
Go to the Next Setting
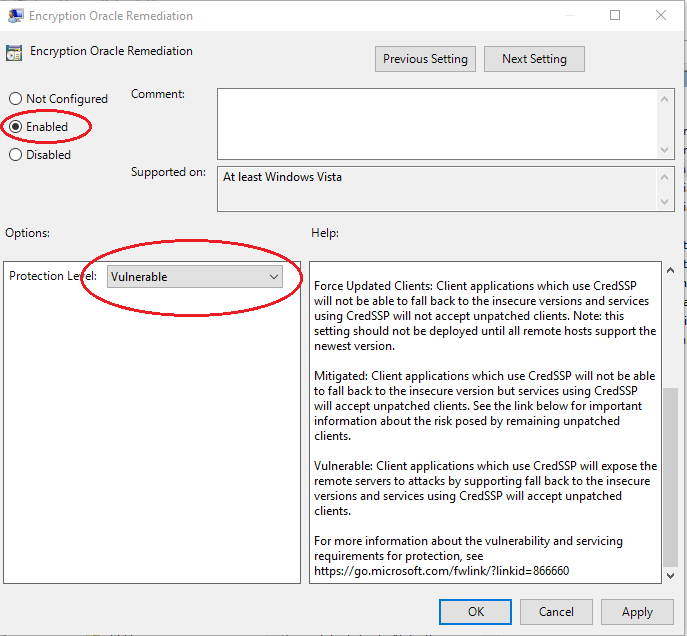534,59
